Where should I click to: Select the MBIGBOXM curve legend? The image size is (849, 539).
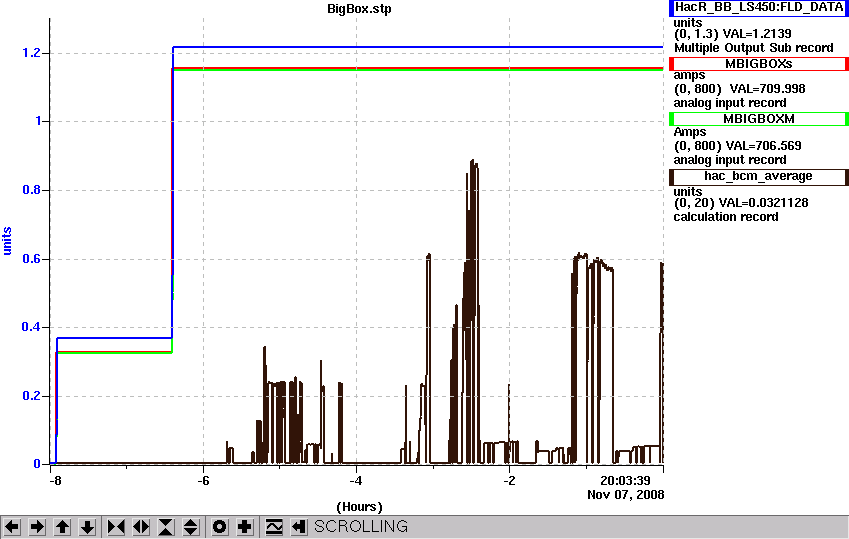[759, 119]
